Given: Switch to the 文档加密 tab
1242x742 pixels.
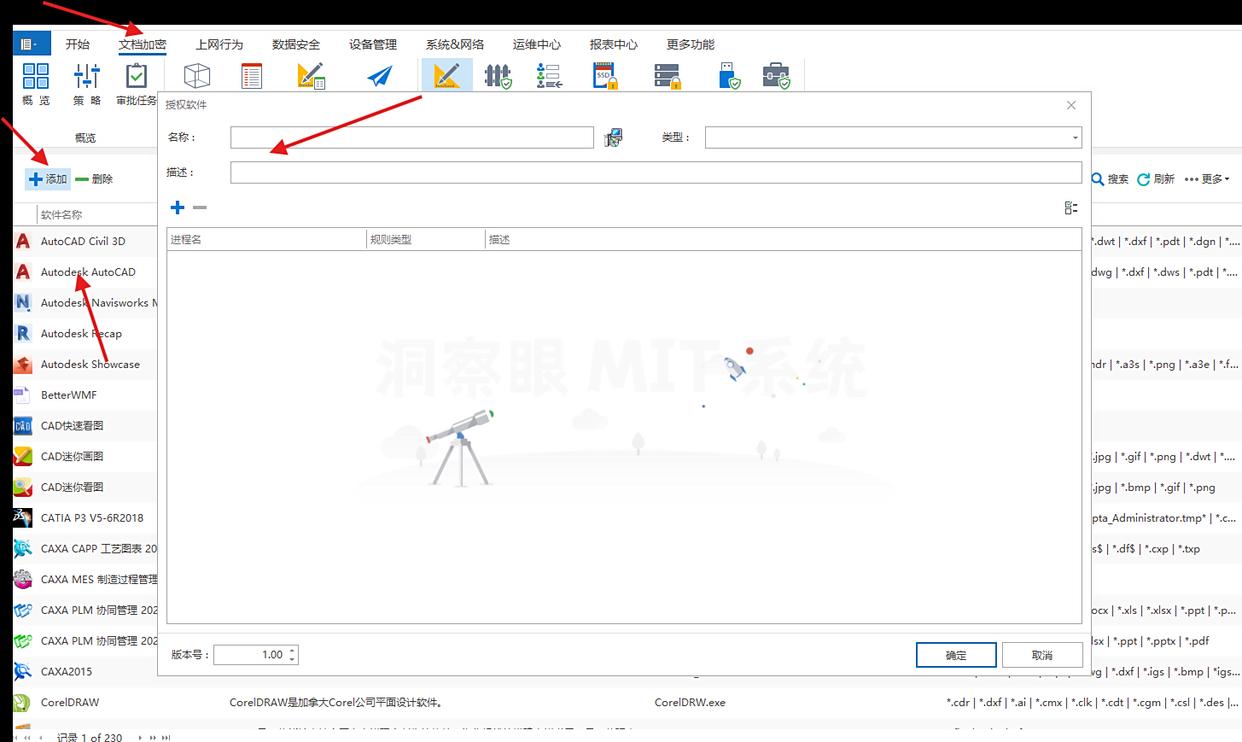Looking at the screenshot, I should (x=142, y=44).
